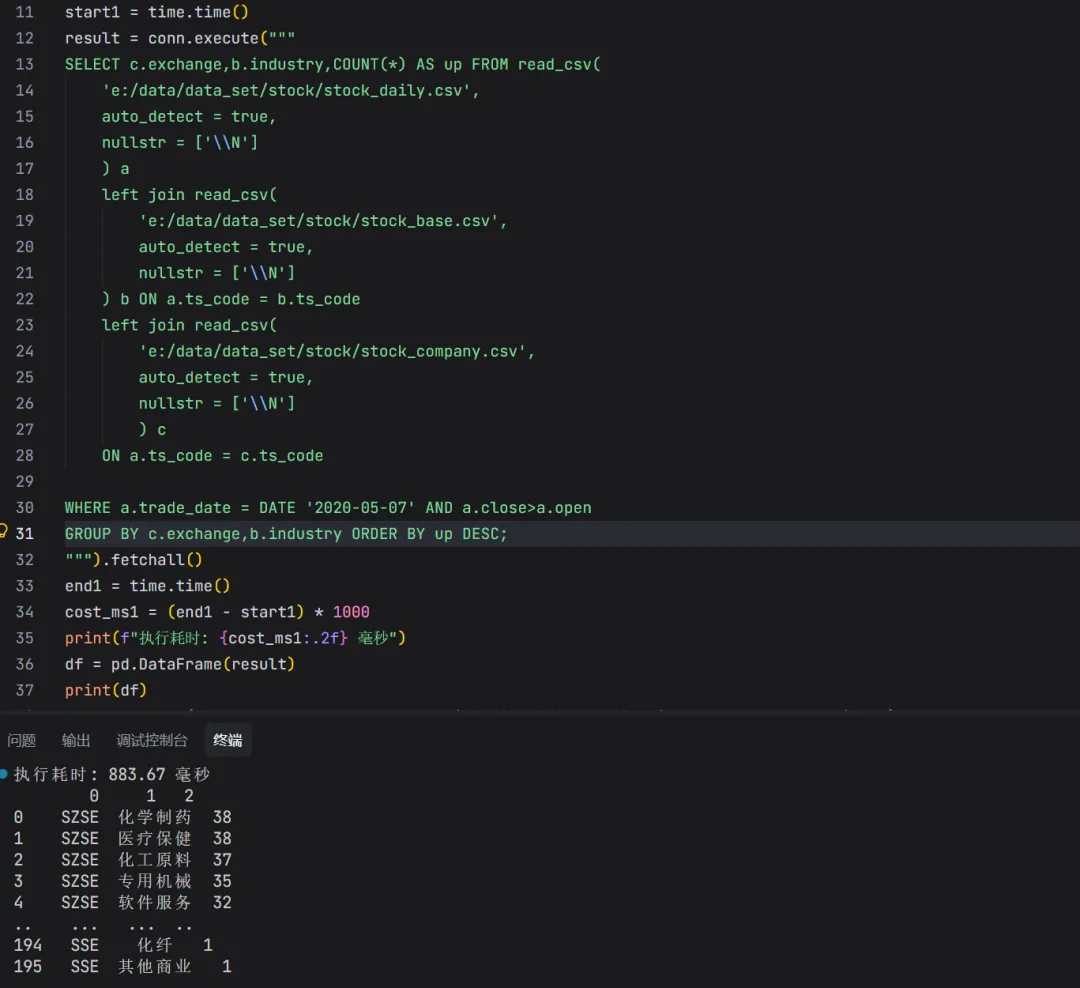
Task: Toggle a breakpoint in the gutter at line 13
Action: (8, 63)
